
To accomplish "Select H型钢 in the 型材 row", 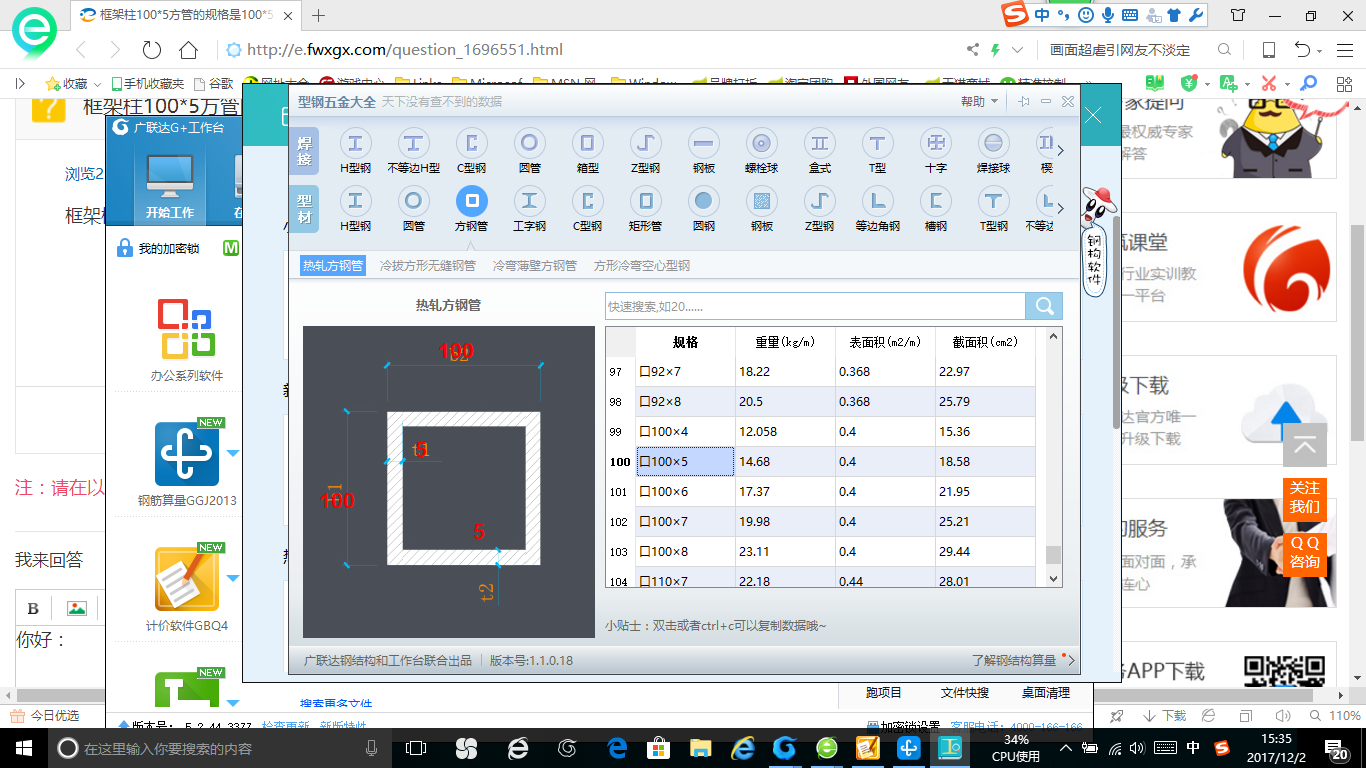I will [x=355, y=201].
